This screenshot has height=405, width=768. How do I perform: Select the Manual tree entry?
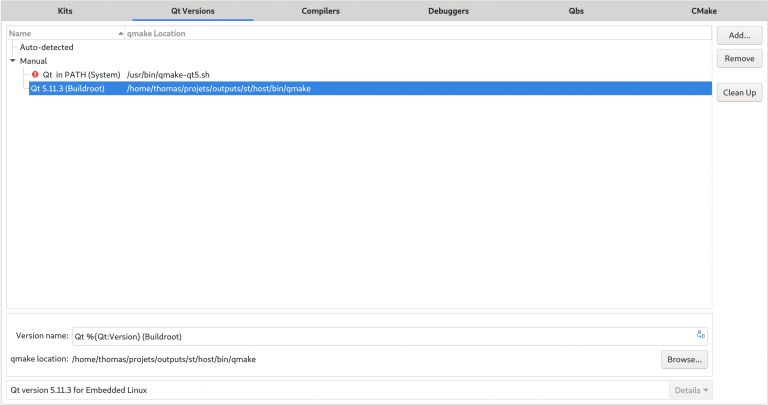(x=33, y=61)
